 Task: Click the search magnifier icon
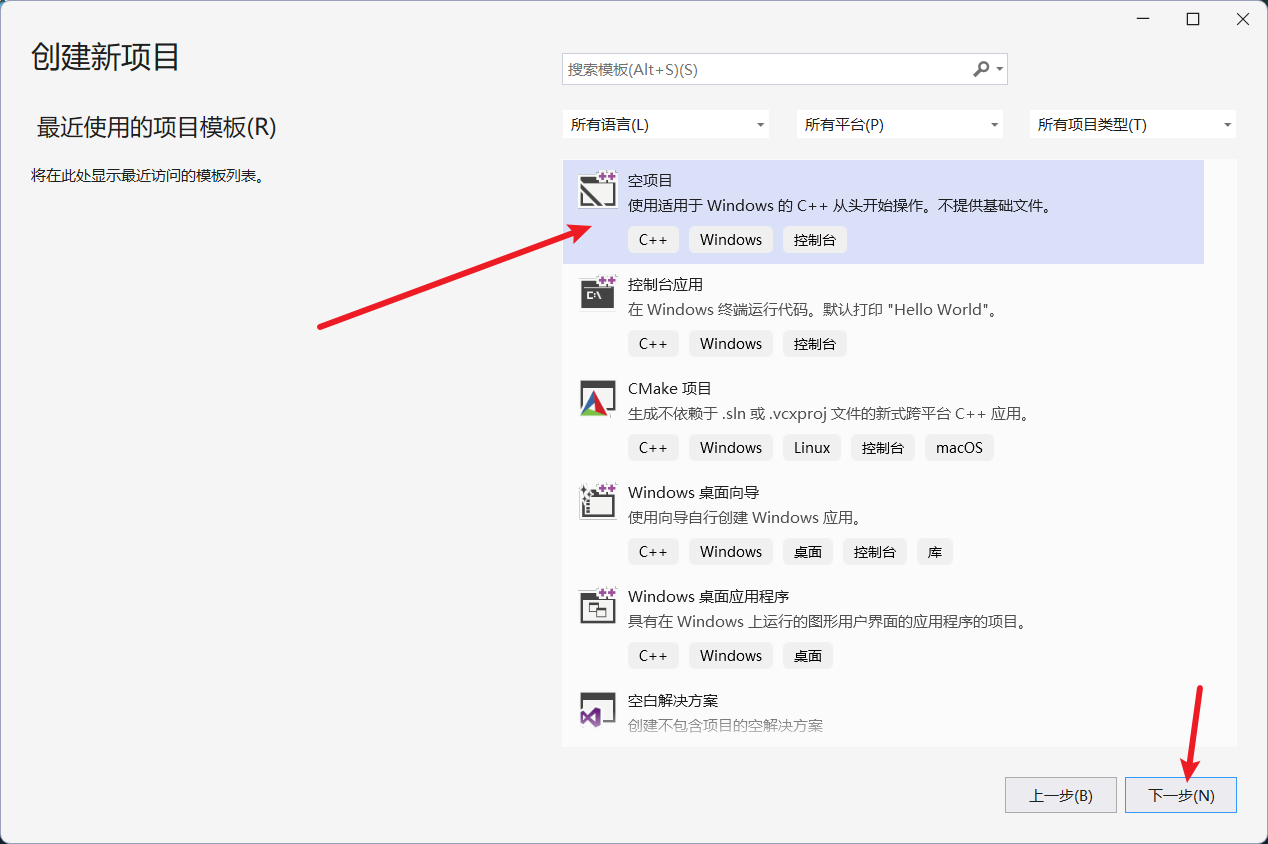pyautogui.click(x=981, y=69)
